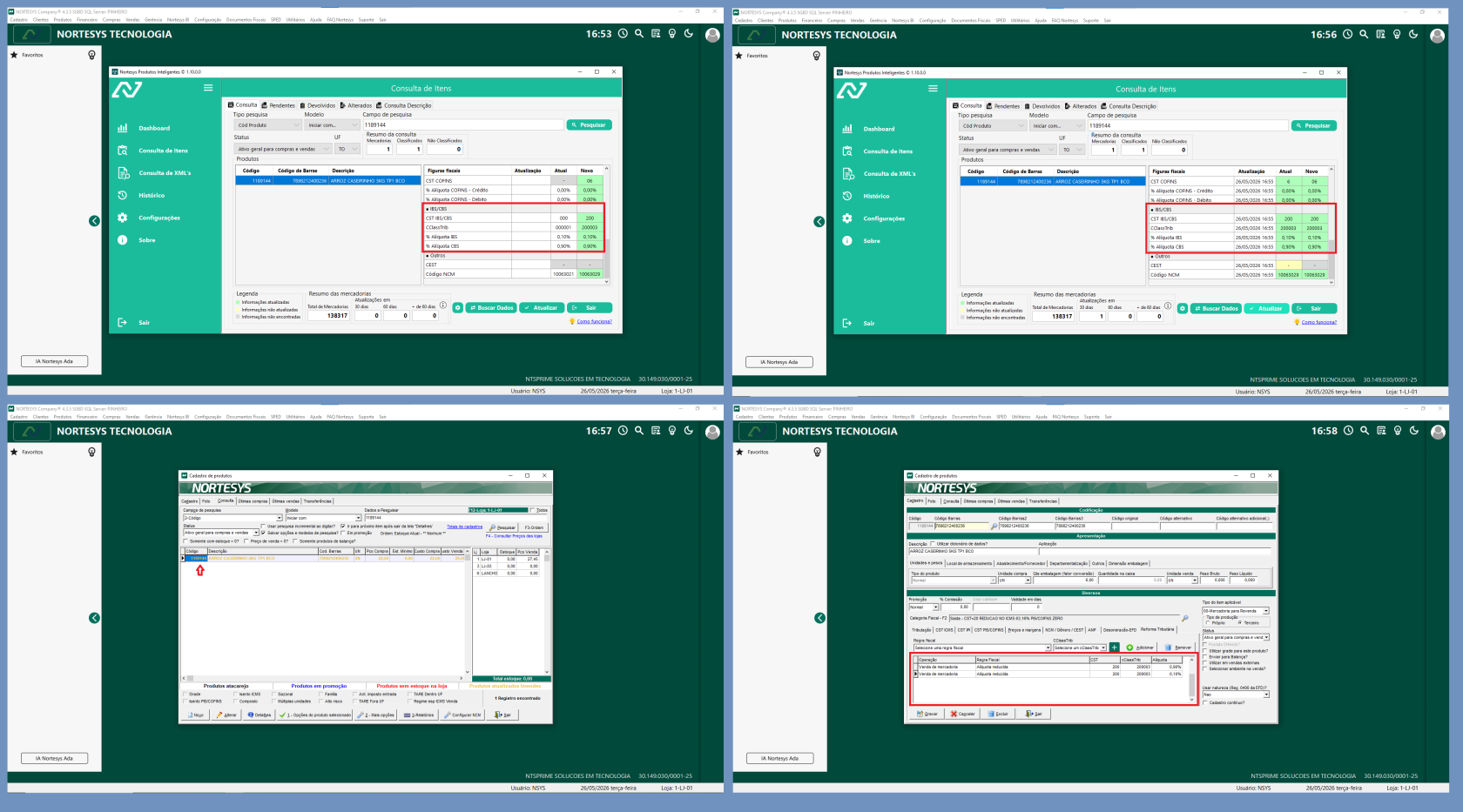Viewport: 1463px width, 812px height.
Task: Click the 'Totais de cadastros' link
Action: click(x=464, y=527)
